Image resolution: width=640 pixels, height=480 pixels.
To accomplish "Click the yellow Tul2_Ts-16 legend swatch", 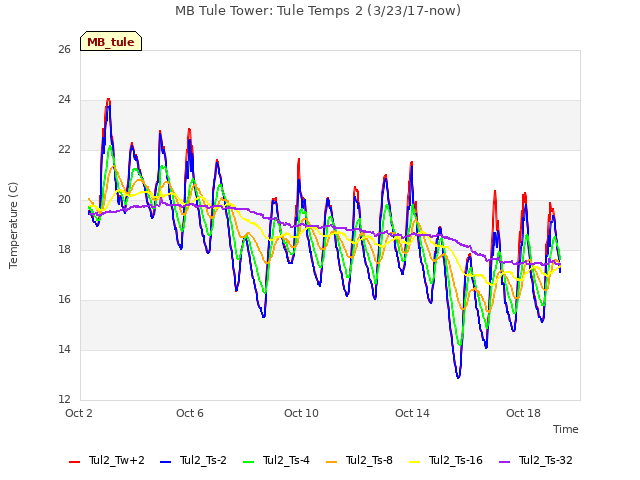I will [x=415, y=462].
